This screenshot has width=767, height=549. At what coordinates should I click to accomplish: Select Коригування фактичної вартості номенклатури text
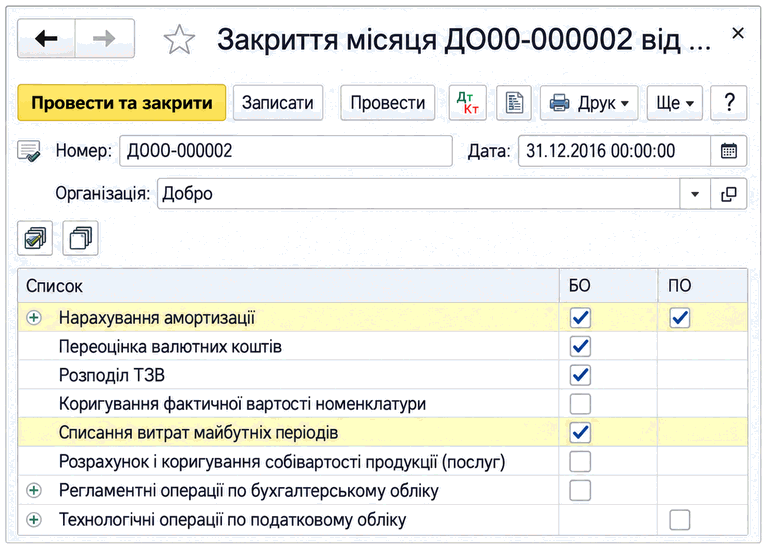point(242,404)
